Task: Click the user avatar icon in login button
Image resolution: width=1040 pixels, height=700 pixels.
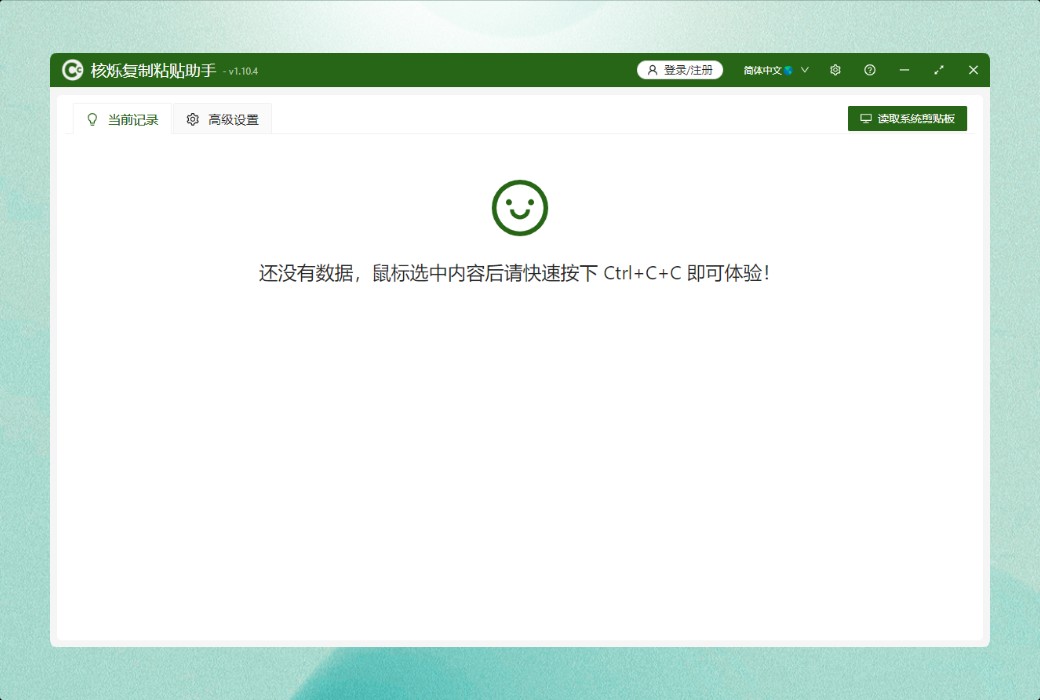Action: click(x=653, y=70)
